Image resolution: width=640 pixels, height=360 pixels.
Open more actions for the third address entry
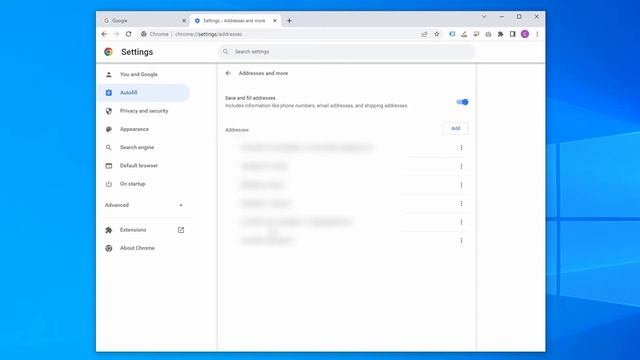pos(461,185)
